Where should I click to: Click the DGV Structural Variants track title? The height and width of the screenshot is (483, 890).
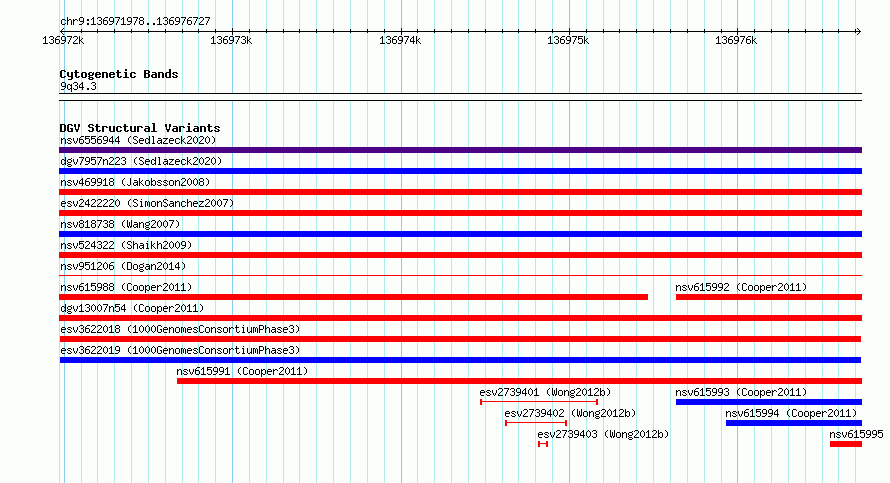(x=140, y=128)
